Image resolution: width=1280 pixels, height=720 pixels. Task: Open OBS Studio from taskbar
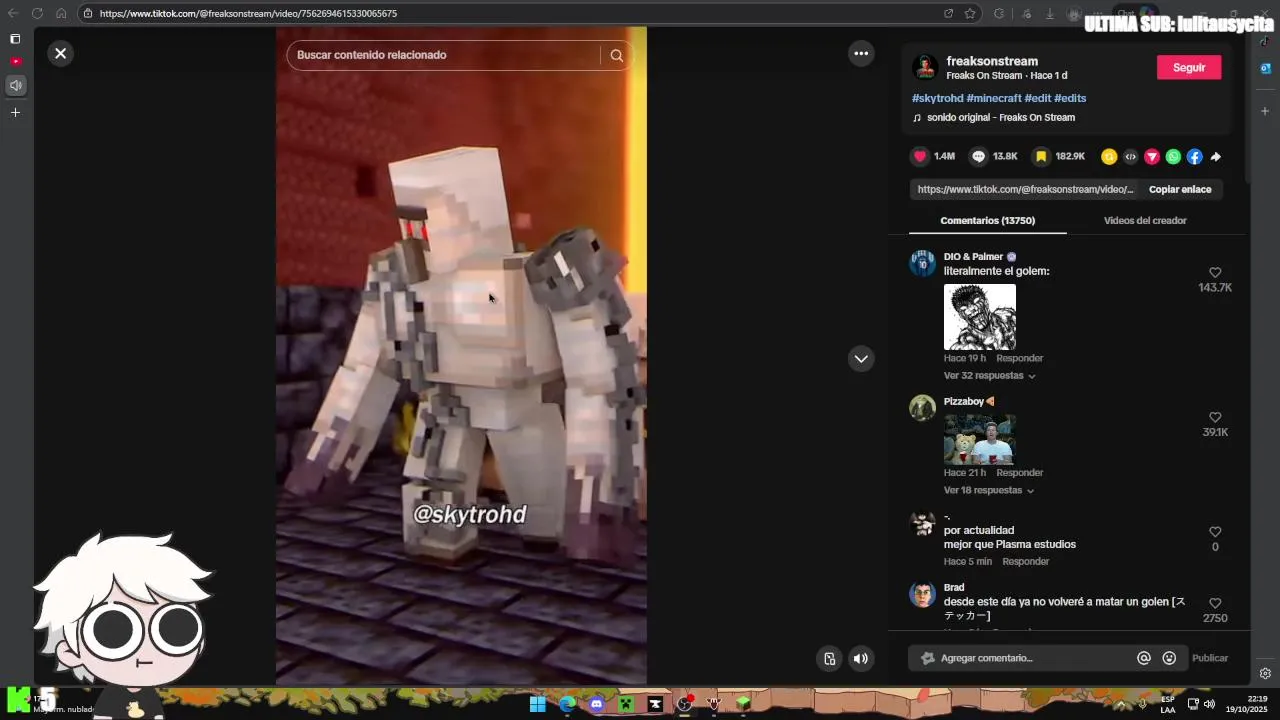click(x=685, y=704)
